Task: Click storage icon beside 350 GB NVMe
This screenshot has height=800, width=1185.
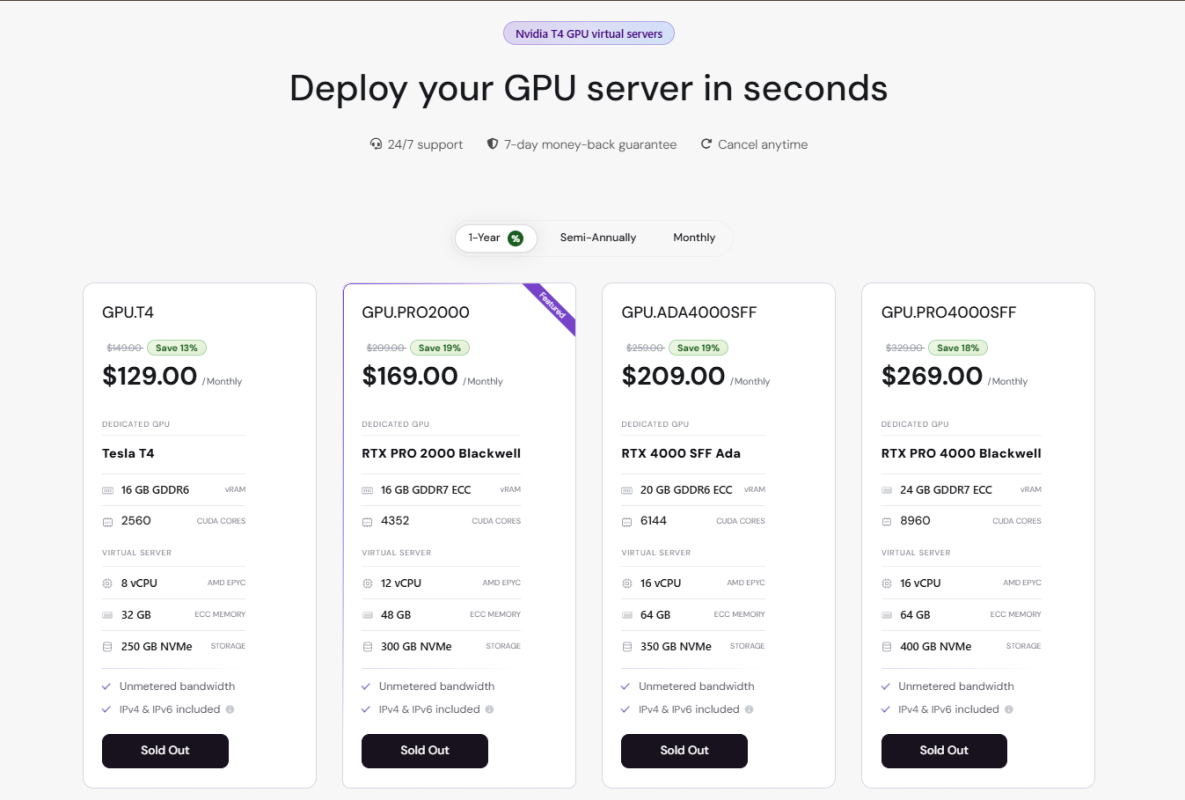Action: pyautogui.click(x=627, y=647)
